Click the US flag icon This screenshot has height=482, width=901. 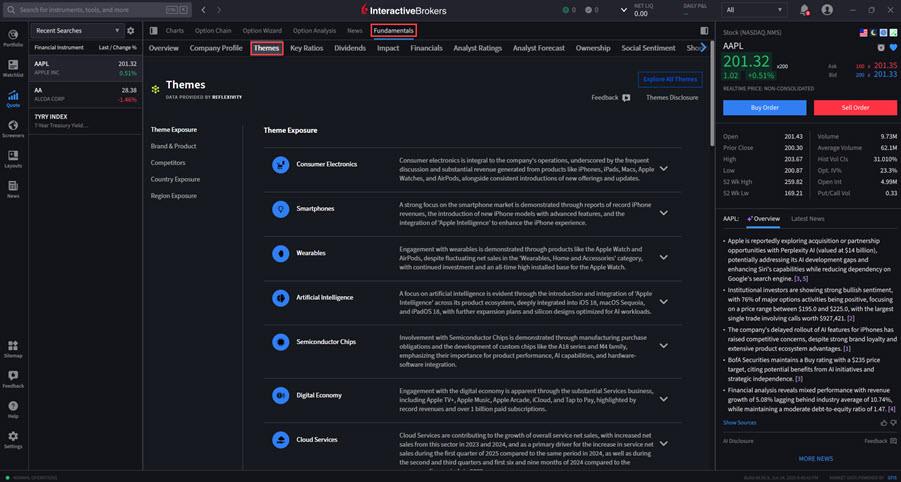pyautogui.click(x=863, y=33)
